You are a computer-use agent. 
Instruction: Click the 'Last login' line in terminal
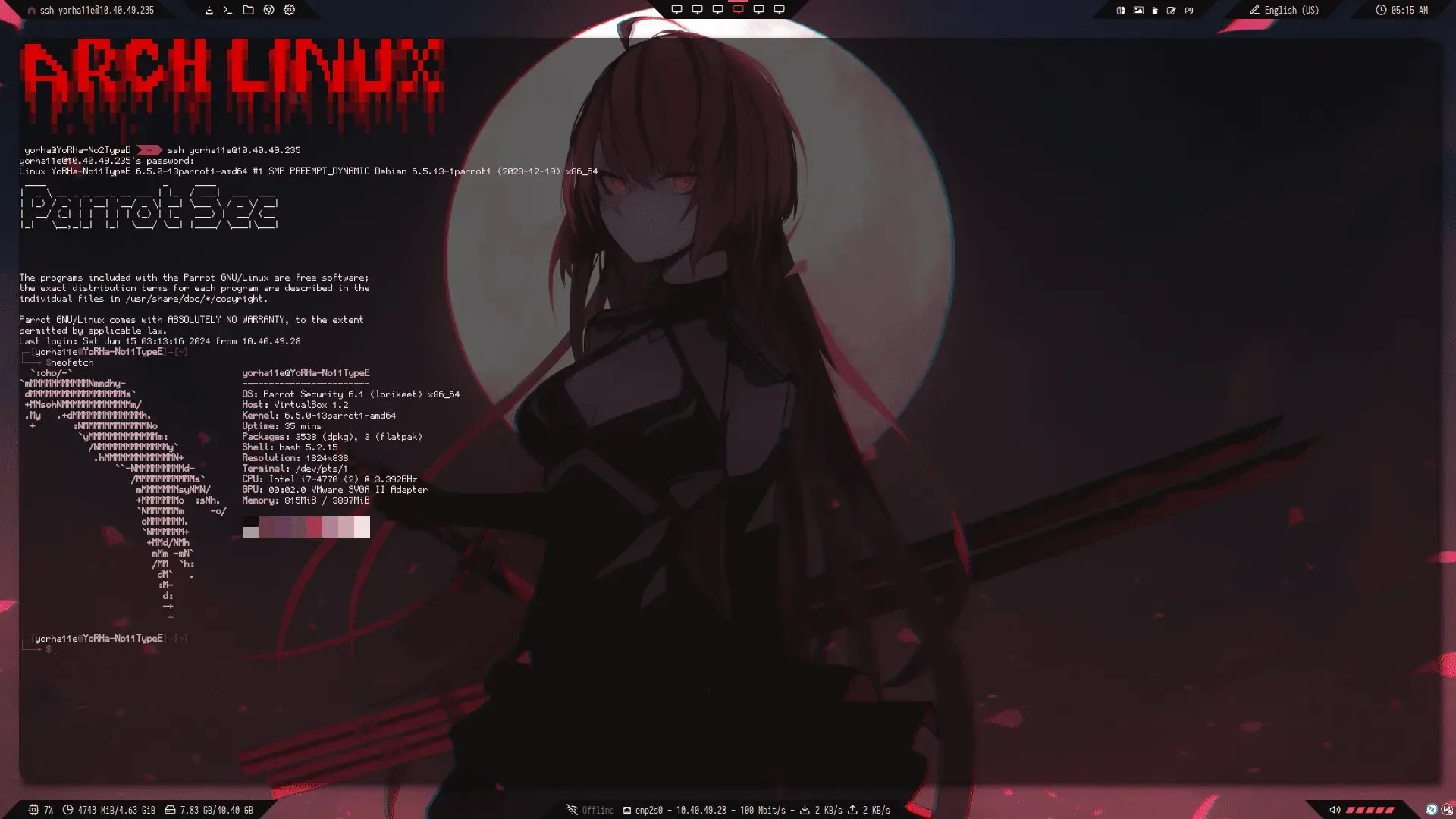tap(159, 341)
